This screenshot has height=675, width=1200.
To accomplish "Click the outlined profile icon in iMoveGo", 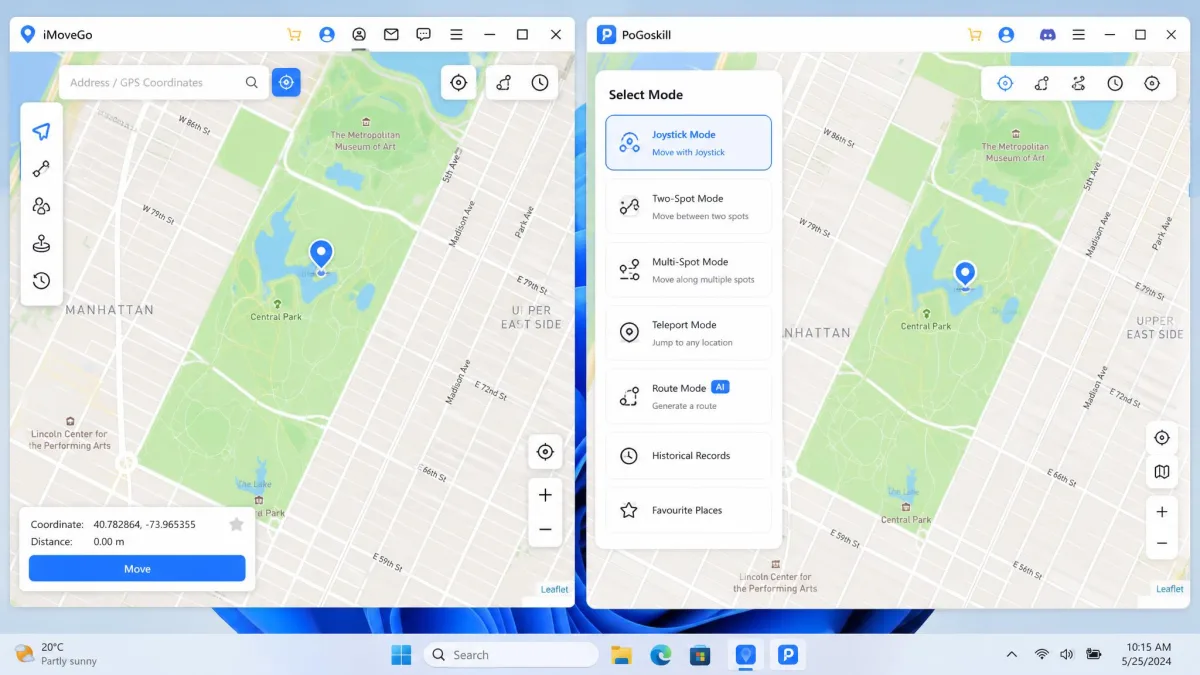I will [358, 34].
